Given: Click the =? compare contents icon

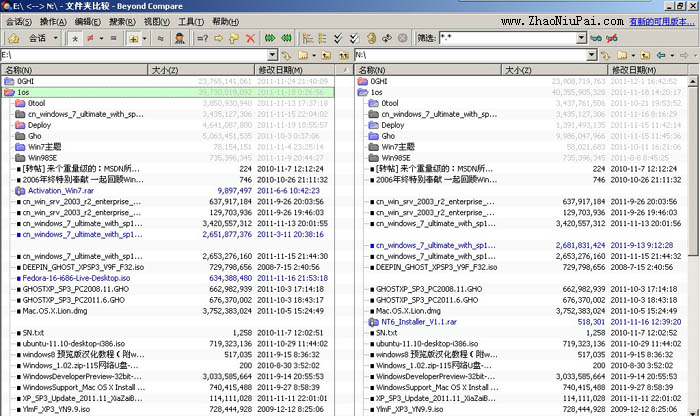Looking at the screenshot, I should (x=202, y=38).
